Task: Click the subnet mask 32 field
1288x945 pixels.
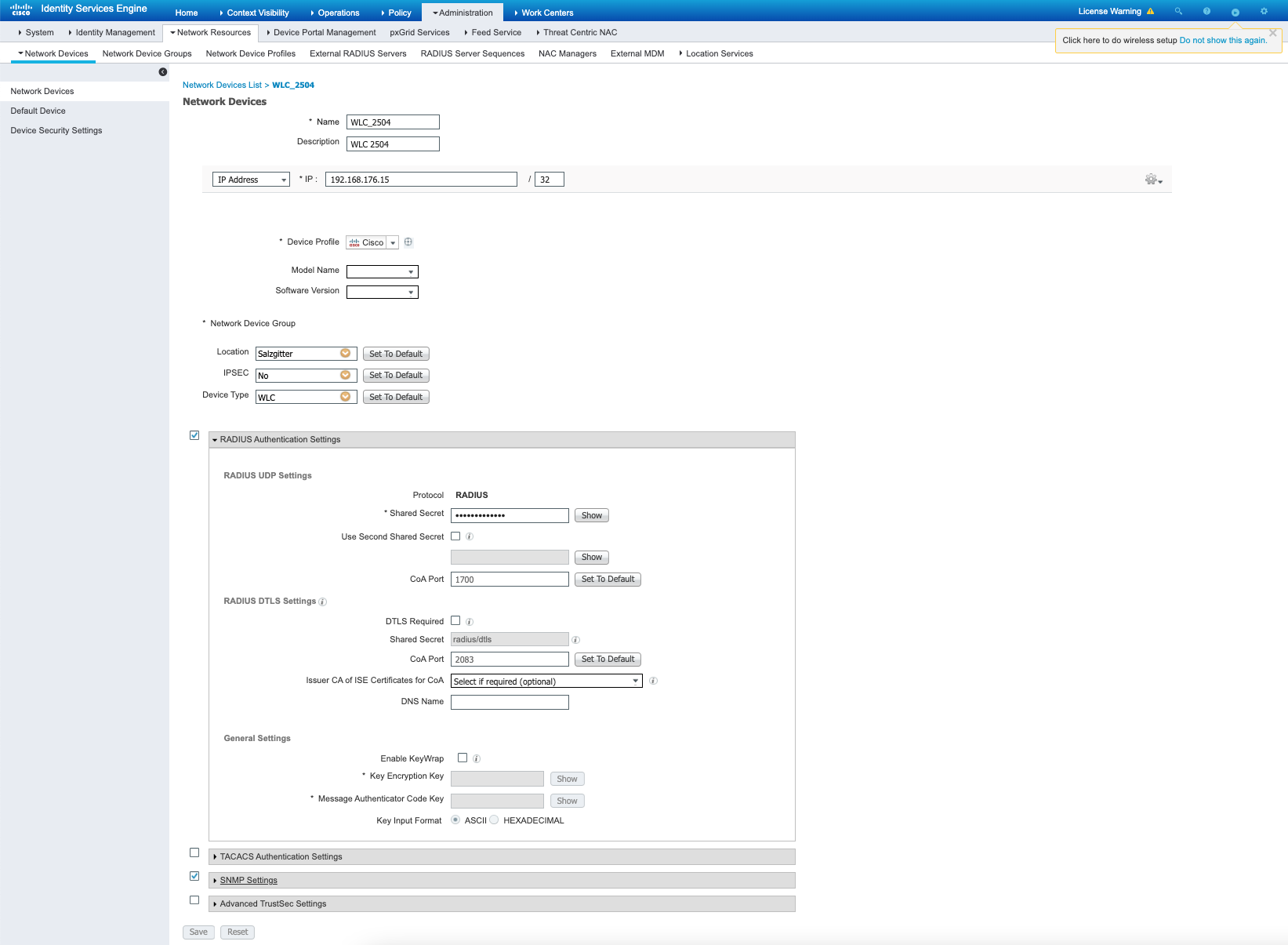Action: [x=549, y=180]
